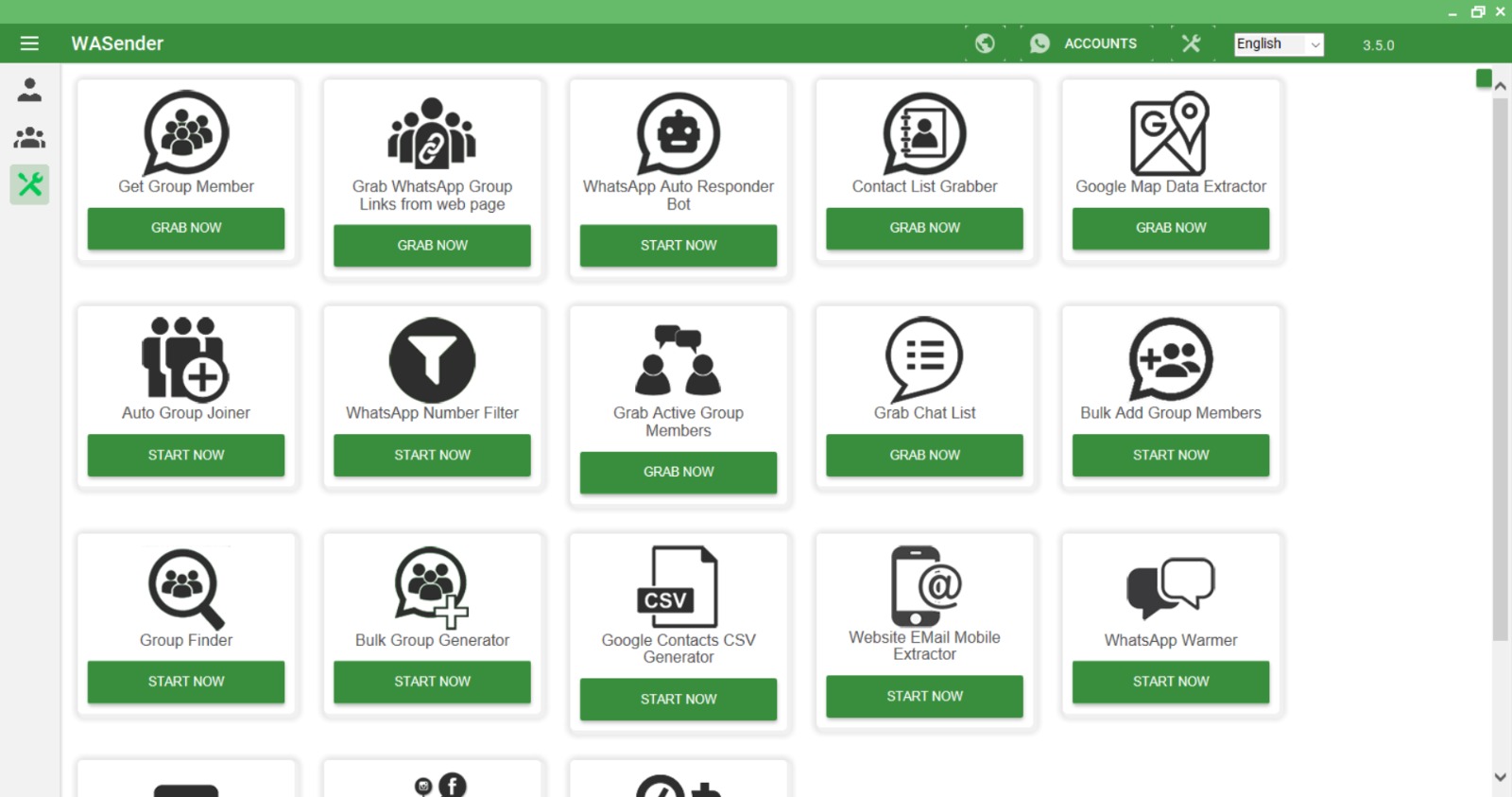Start the Google Contacts CSV Generator
The image size is (1512, 797).
[679, 699]
